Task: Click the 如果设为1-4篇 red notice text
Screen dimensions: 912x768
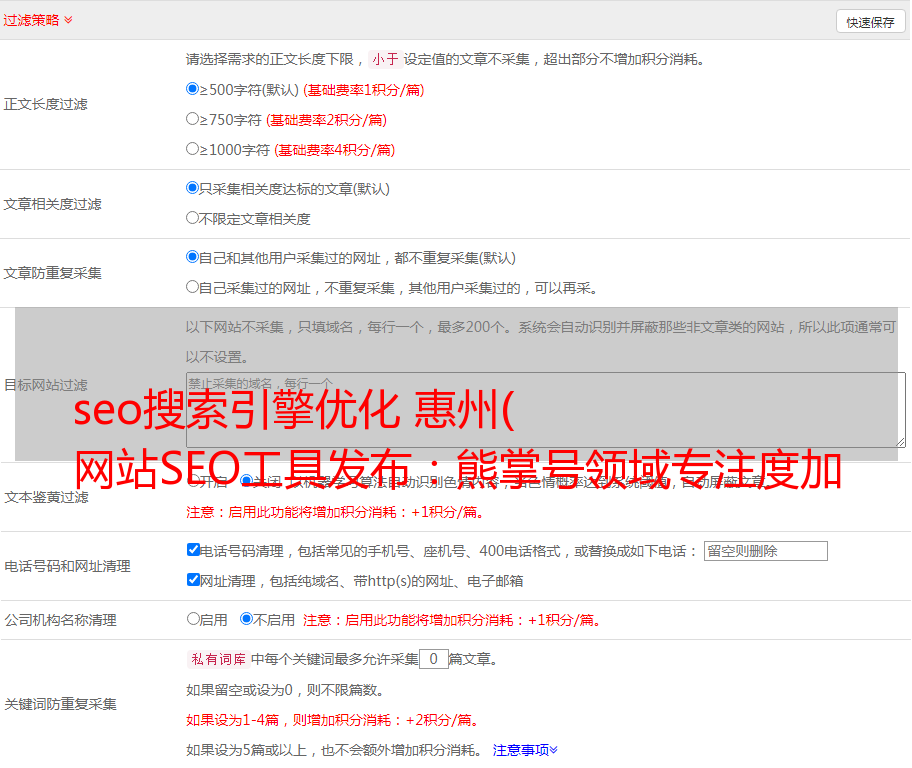Action: (x=332, y=720)
